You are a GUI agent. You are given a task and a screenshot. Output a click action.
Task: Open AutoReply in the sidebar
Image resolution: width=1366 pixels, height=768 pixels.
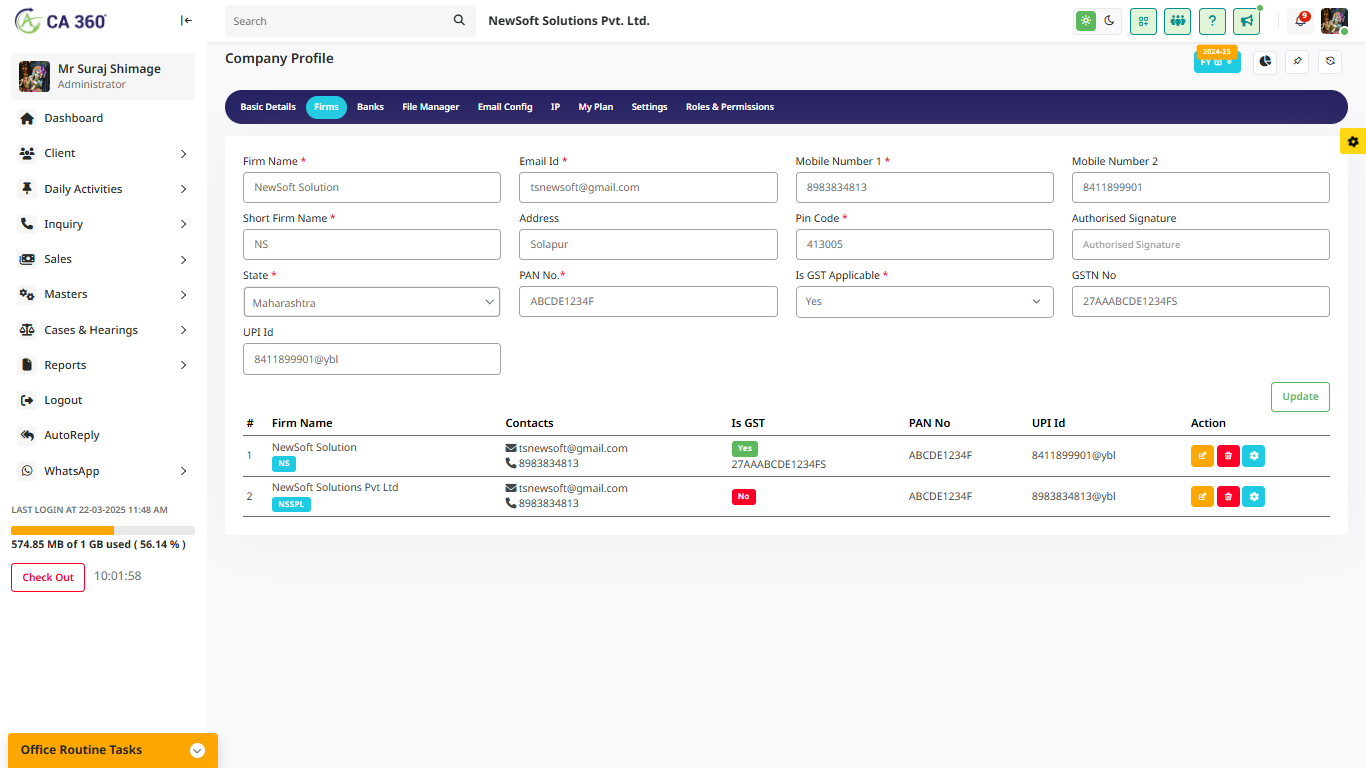coord(103,435)
